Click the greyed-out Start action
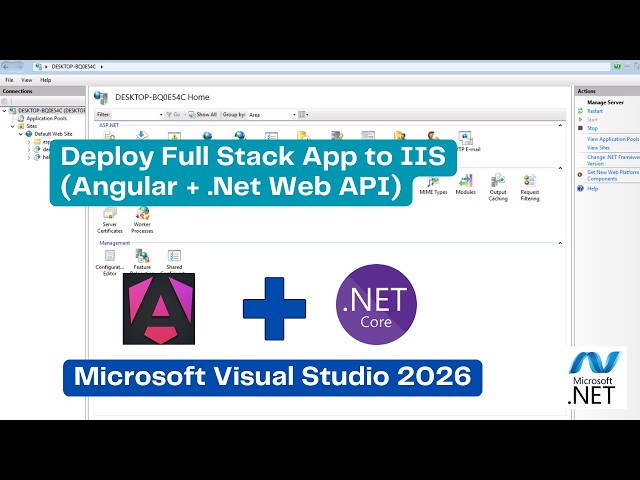Image resolution: width=640 pixels, height=480 pixels. click(592, 120)
